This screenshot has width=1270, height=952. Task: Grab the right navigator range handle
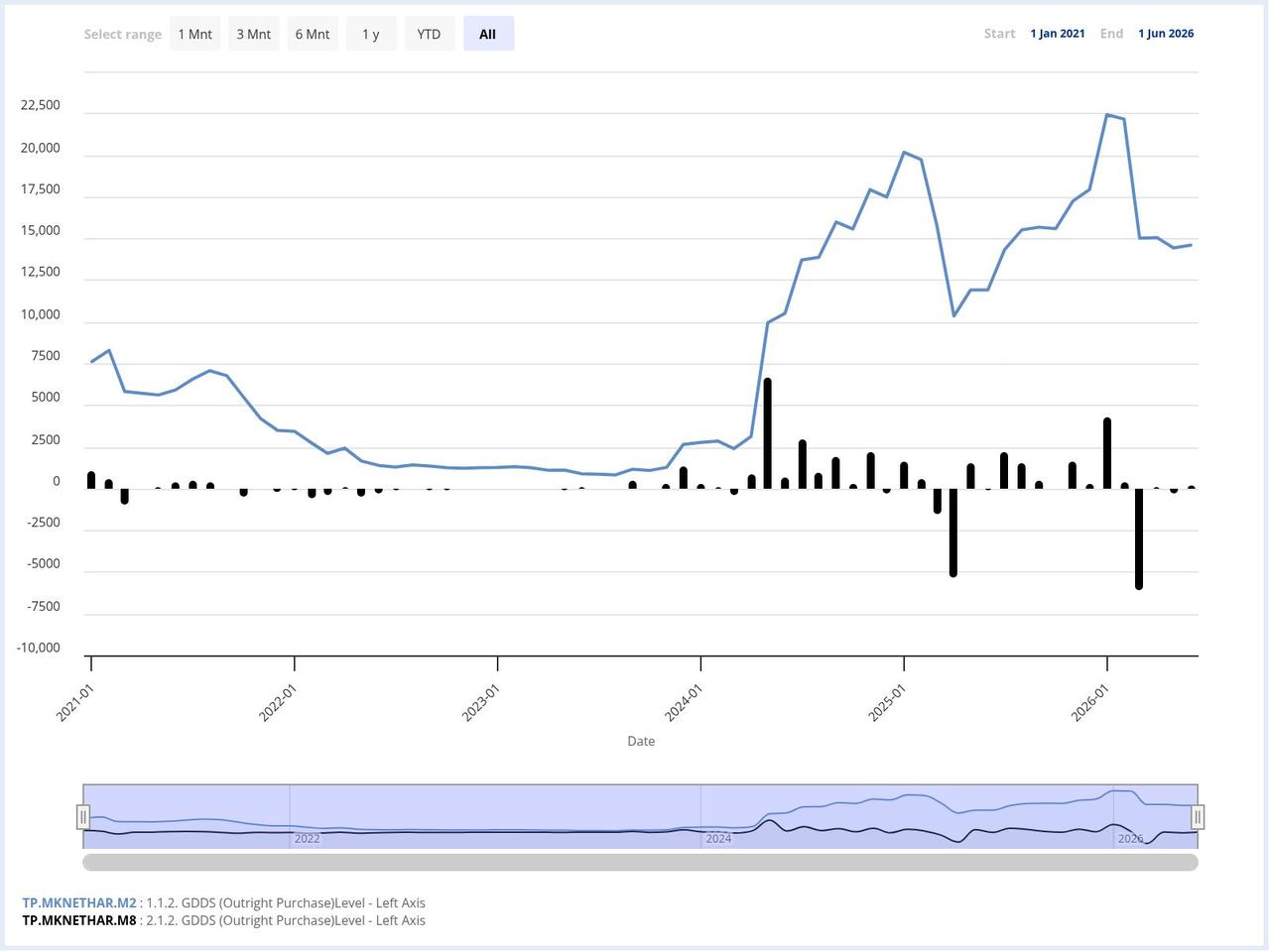(1198, 817)
